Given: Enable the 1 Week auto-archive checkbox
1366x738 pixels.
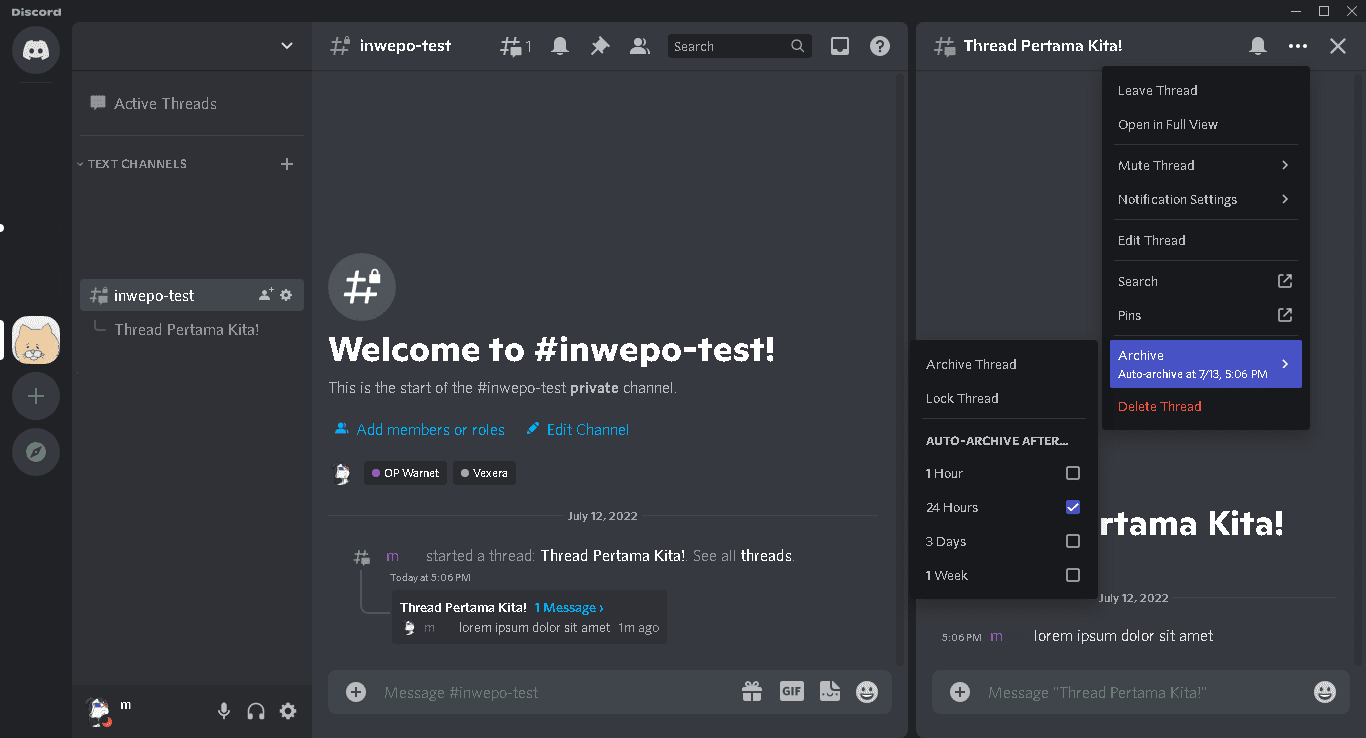Looking at the screenshot, I should click(x=1073, y=575).
